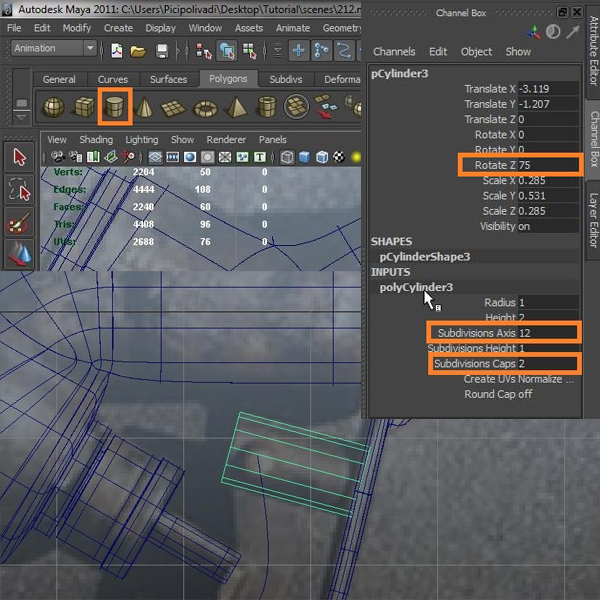Viewport: 600px width, 600px height.
Task: Toggle textured display checker icon
Action: tap(339, 157)
